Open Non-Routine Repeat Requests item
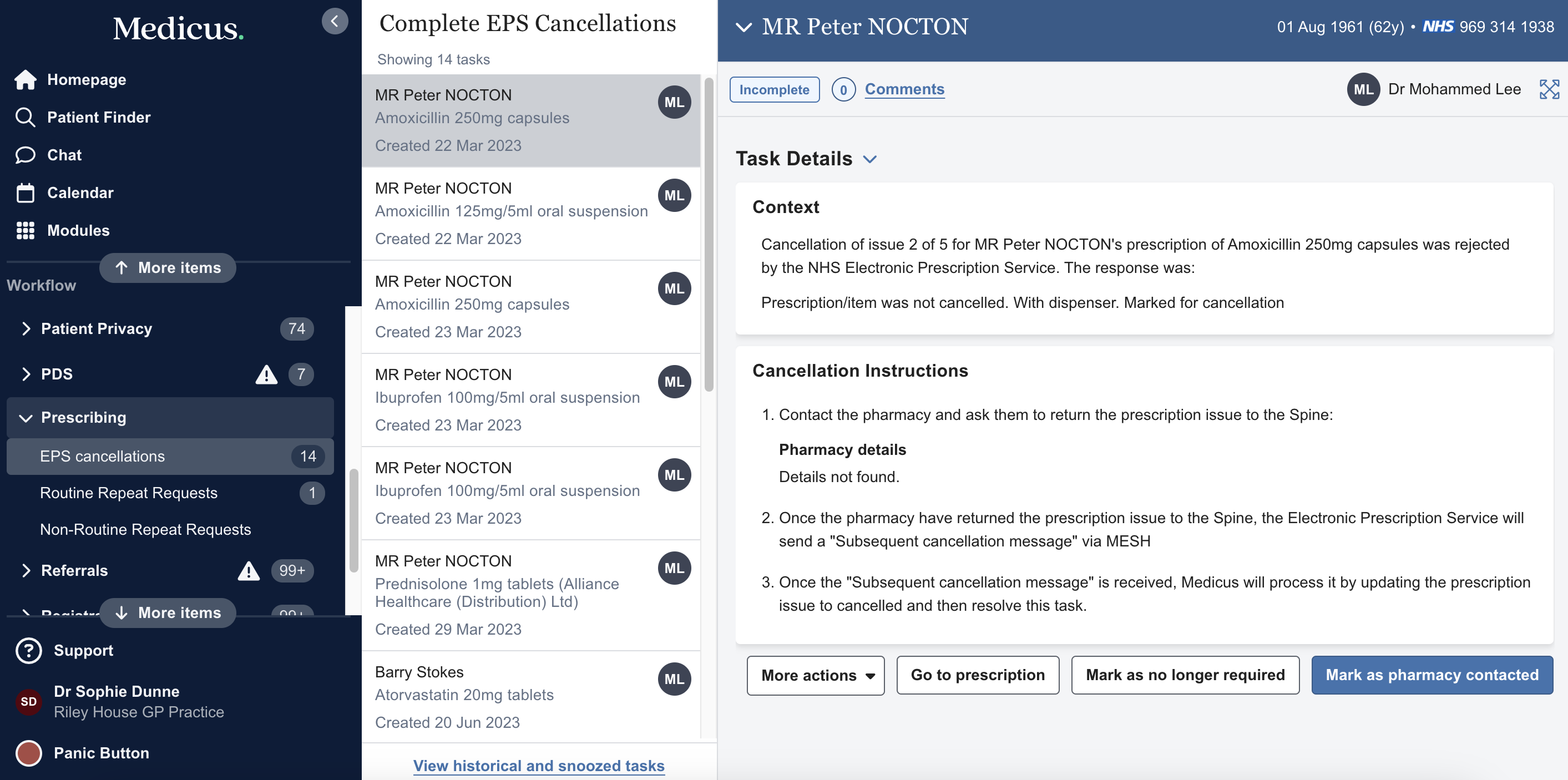Screen dimensions: 1568x780 pos(145,529)
